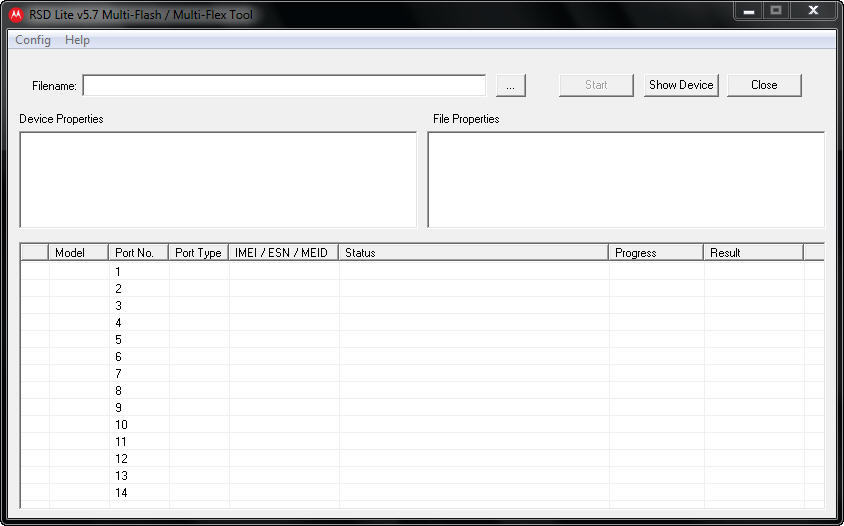Click the Device Properties text area

(x=218, y=180)
